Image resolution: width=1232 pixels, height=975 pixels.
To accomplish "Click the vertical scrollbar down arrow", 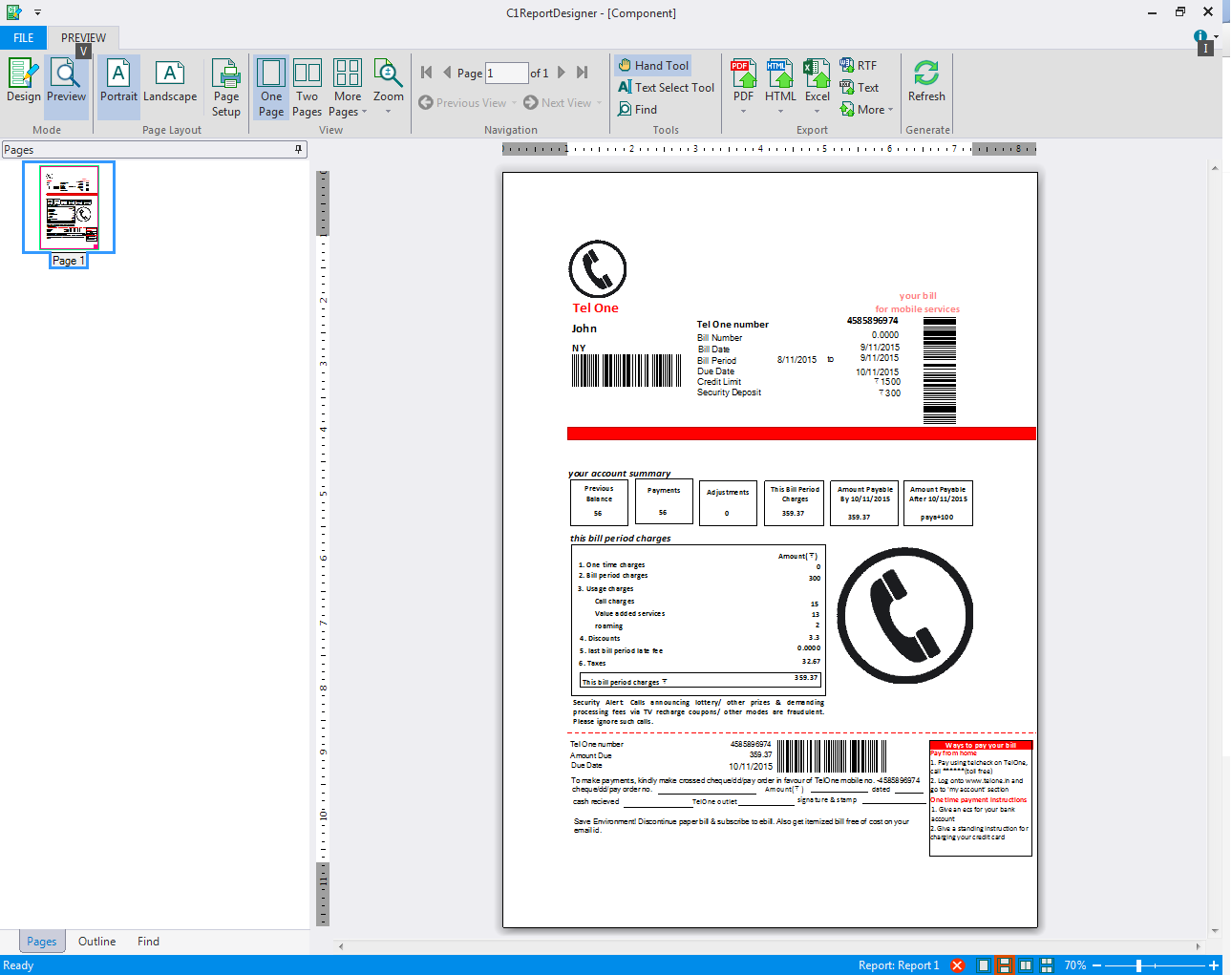I will 1215,931.
